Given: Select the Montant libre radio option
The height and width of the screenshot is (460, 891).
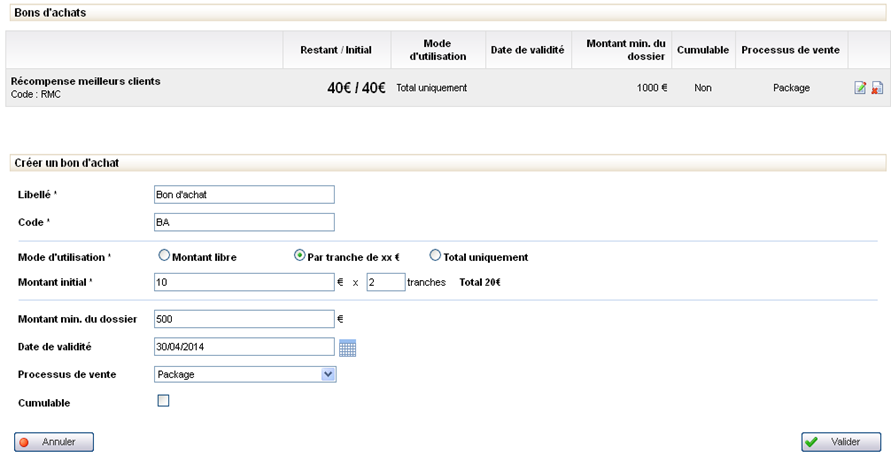Looking at the screenshot, I should tap(164, 256).
